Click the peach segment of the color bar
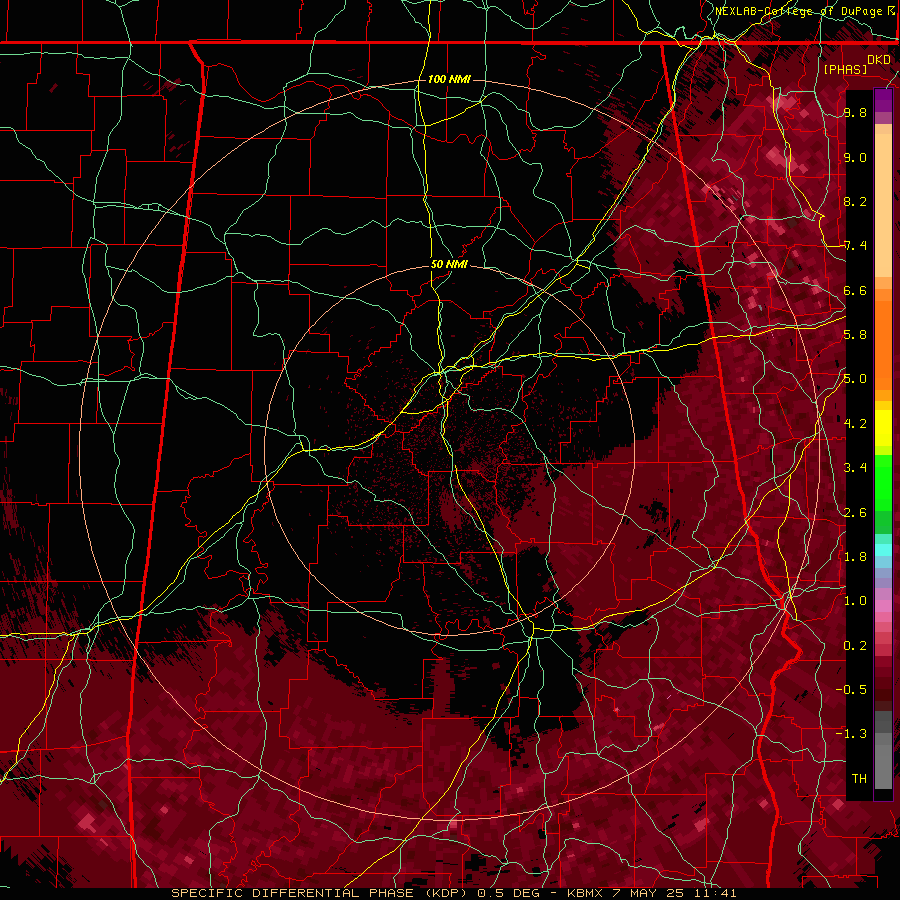Viewport: 900px width, 900px height. click(883, 205)
